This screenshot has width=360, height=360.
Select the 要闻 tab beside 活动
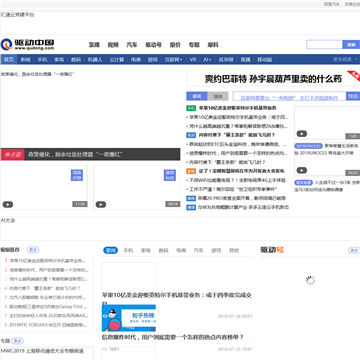[197, 96]
